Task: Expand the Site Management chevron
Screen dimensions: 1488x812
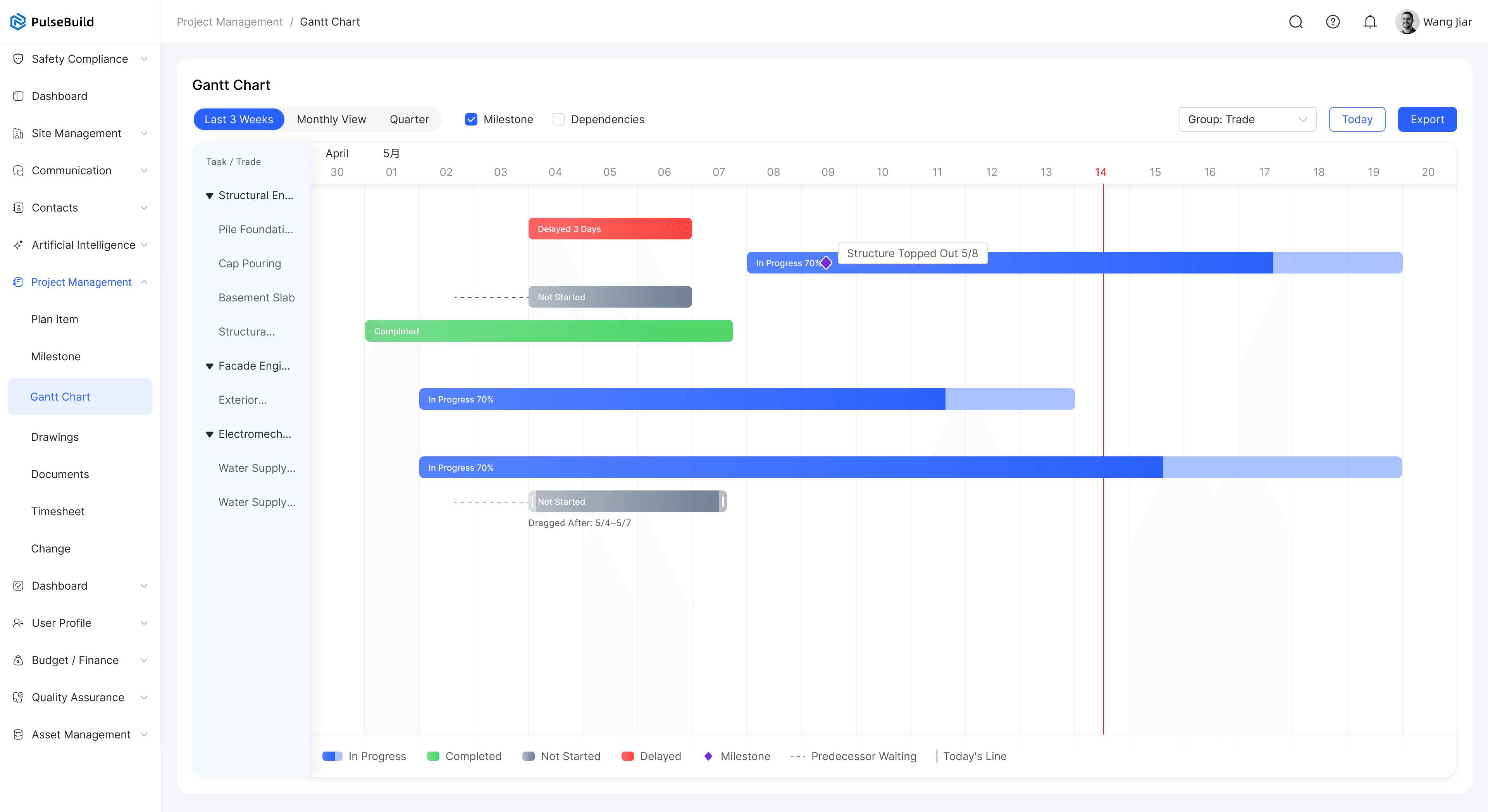Action: (145, 133)
